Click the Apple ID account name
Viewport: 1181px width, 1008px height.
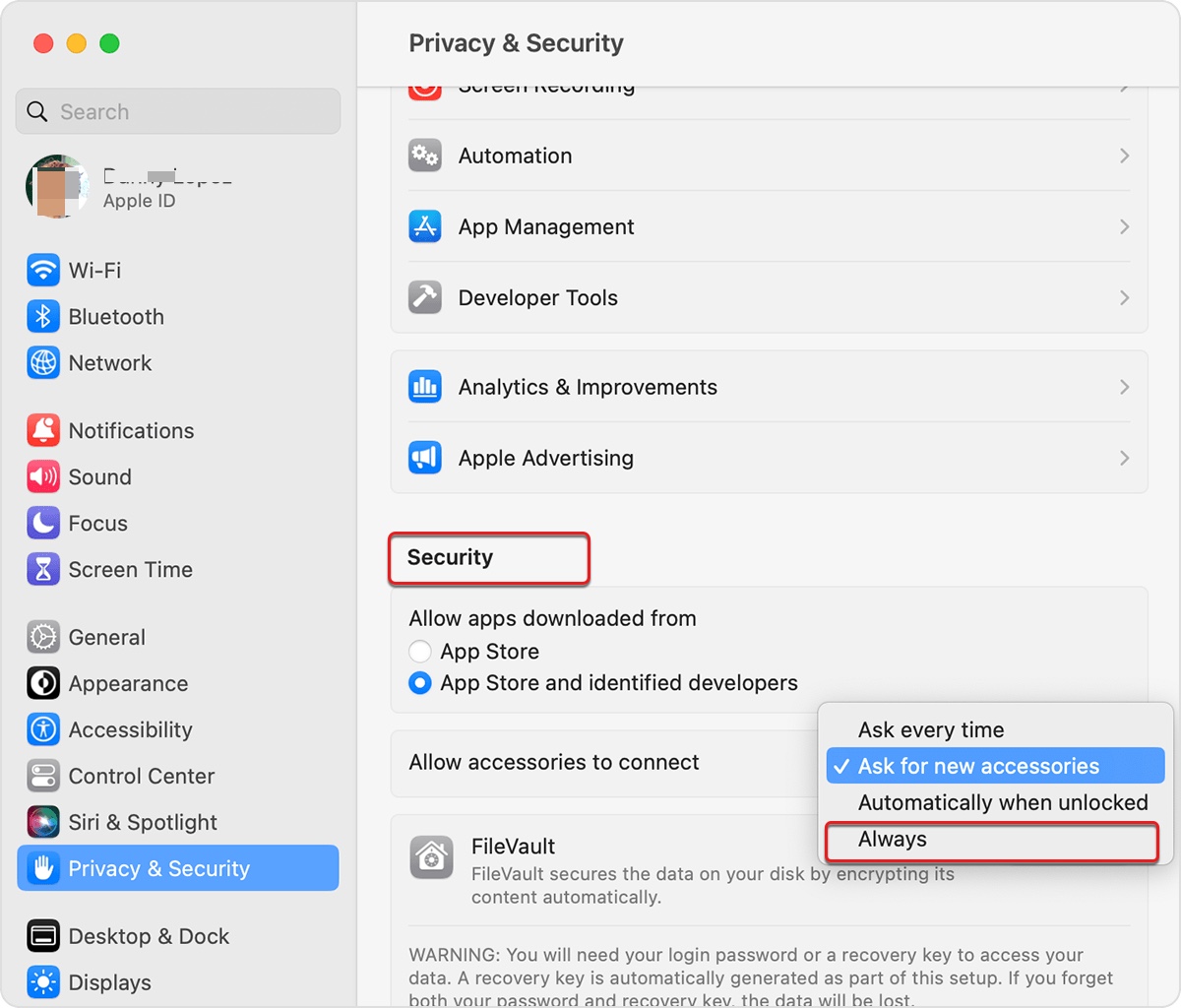click(x=167, y=177)
